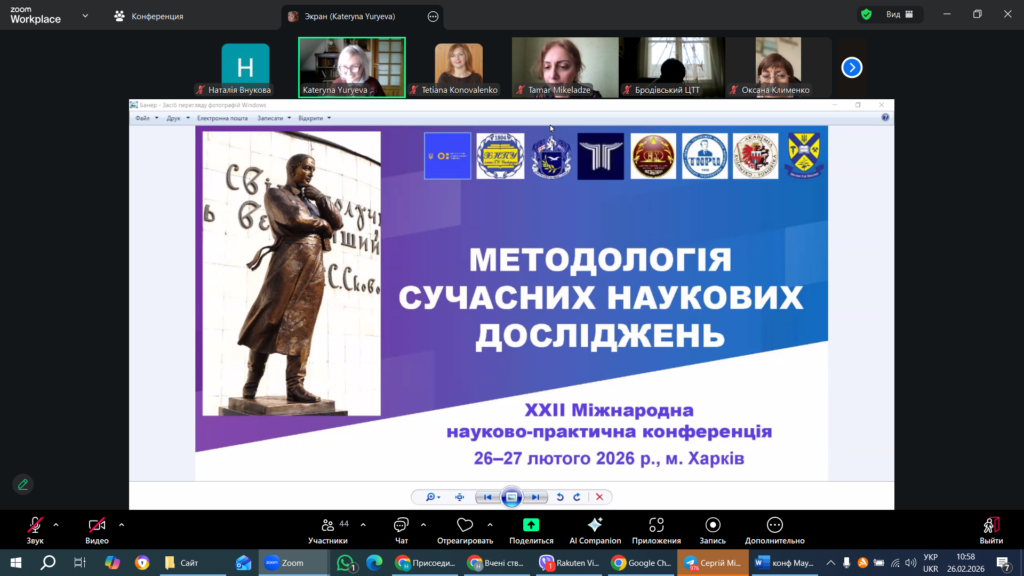Open the Чат chat panel
Image resolution: width=1024 pixels, height=576 pixels.
(x=401, y=530)
